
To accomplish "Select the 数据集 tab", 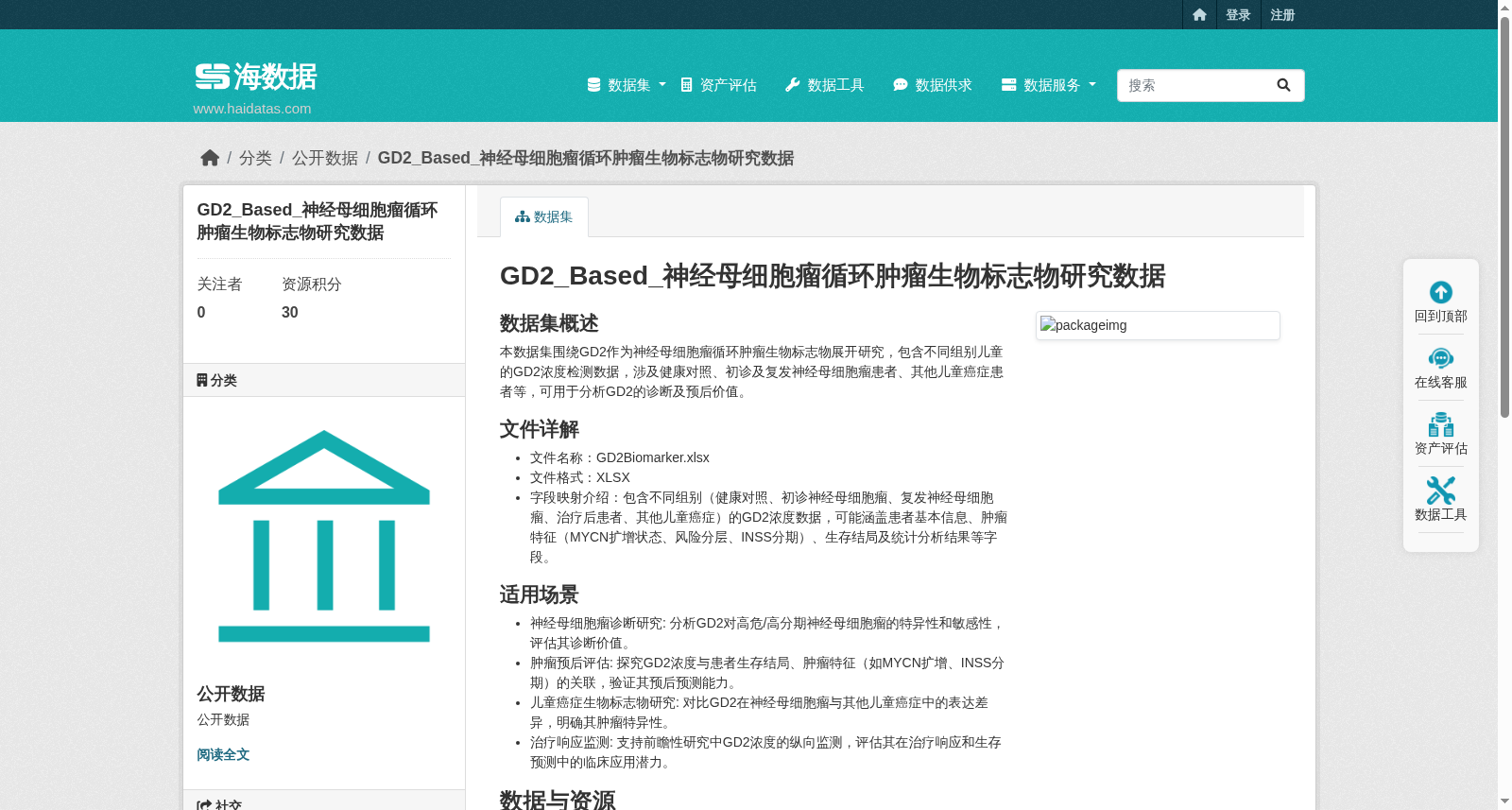I will tap(544, 216).
